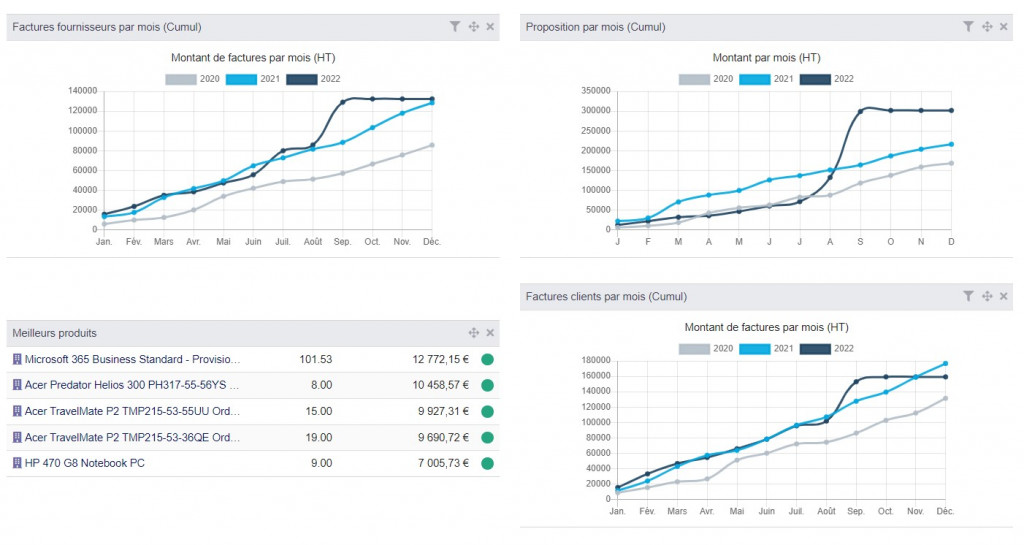Click 2022 dark swatch in Factures fournisseurs legend
The height and width of the screenshot is (545, 1024).
click(302, 79)
